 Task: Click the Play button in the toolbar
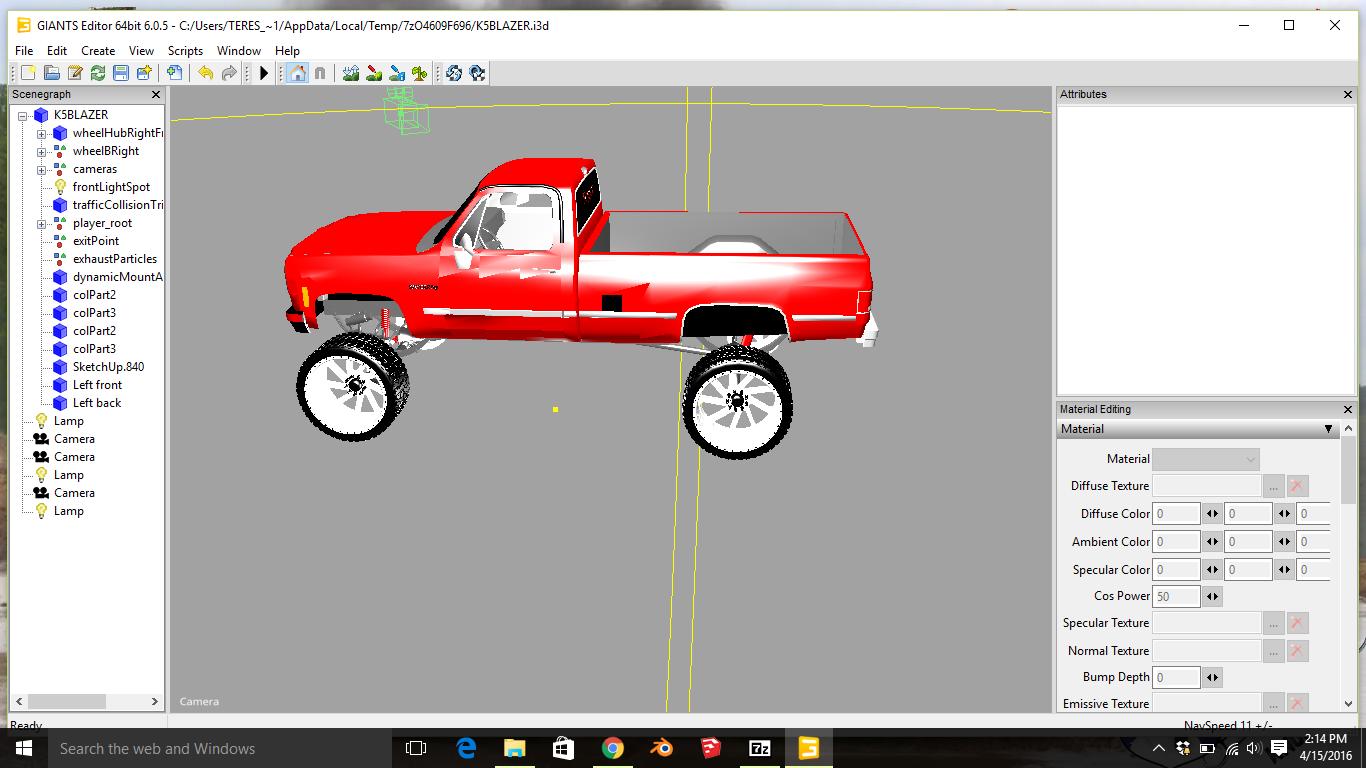pyautogui.click(x=264, y=73)
